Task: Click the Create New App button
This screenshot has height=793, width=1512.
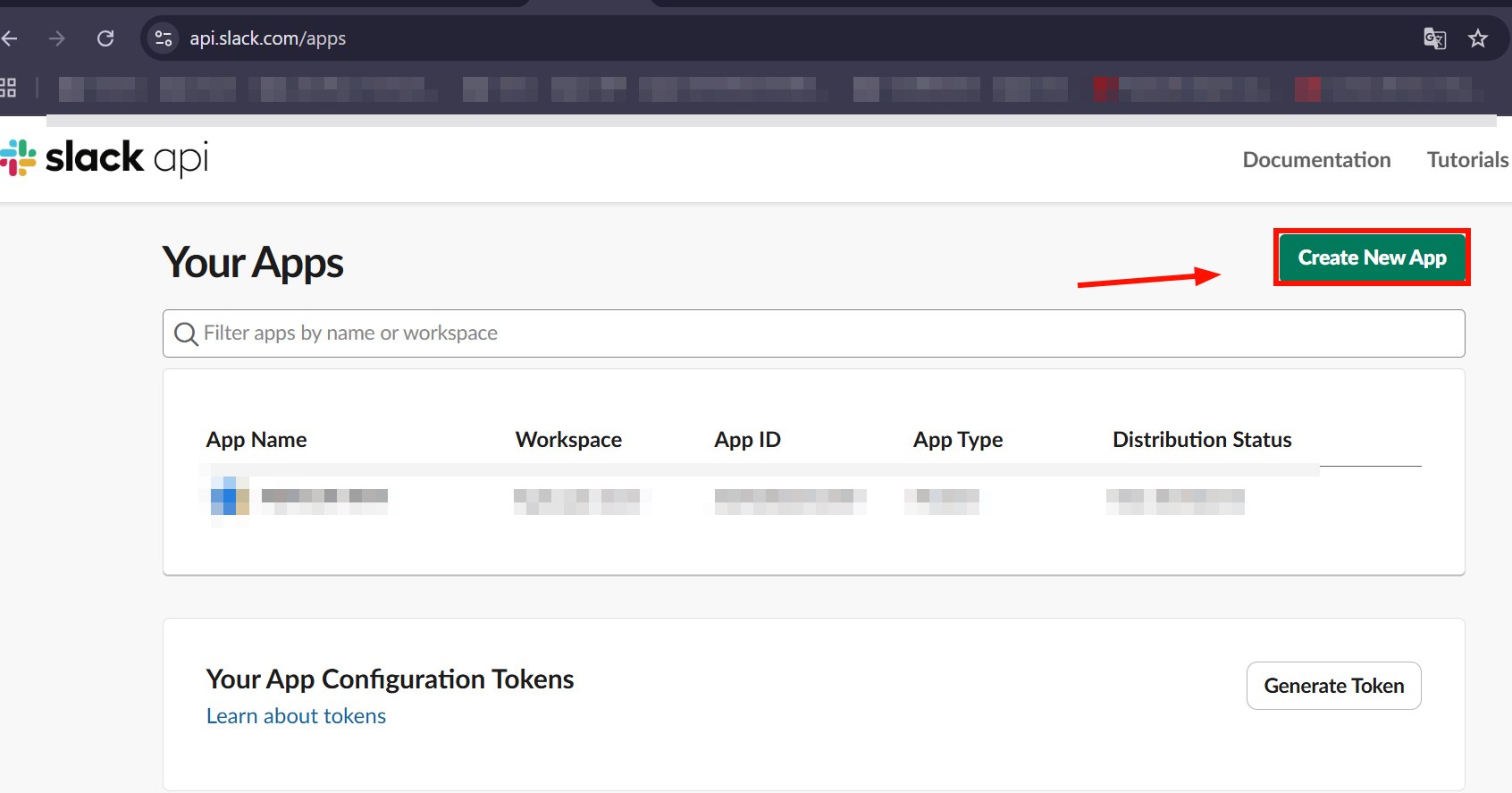Action: click(1372, 257)
